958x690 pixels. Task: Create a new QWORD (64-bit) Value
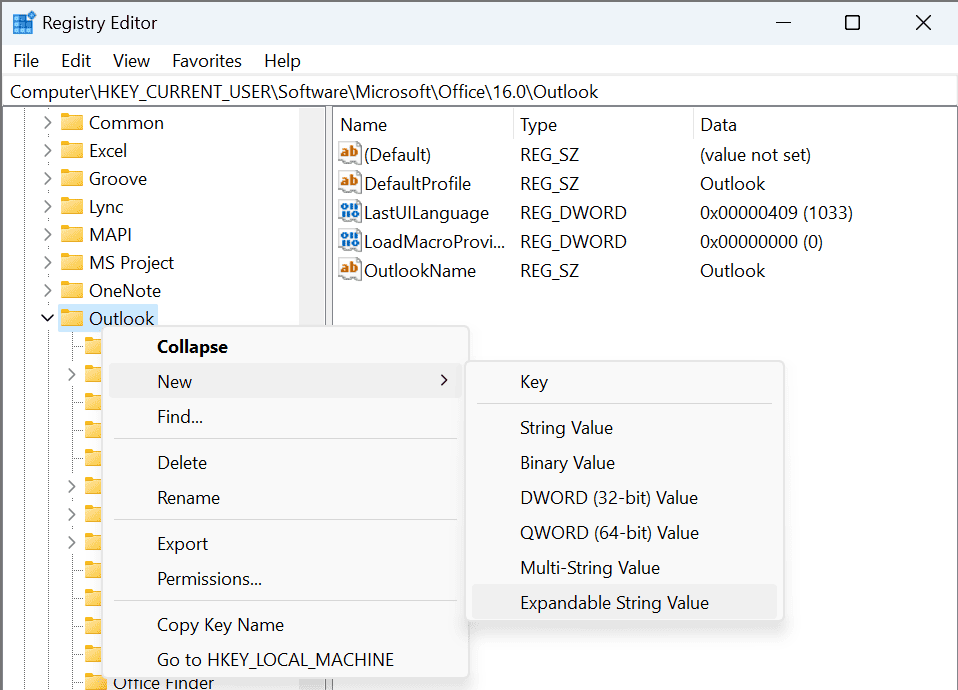click(x=624, y=533)
